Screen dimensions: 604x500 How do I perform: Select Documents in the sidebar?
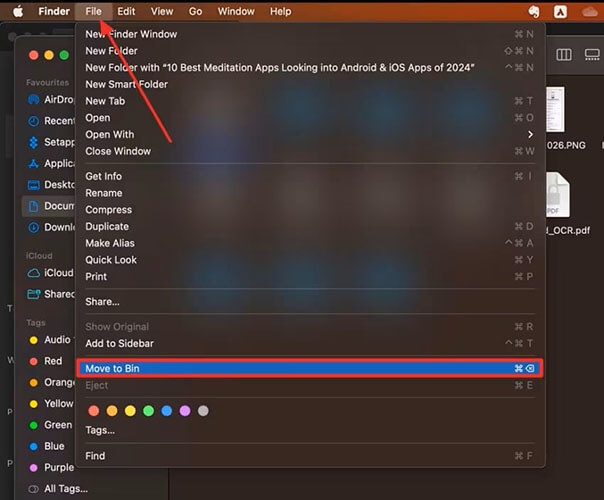tap(49, 206)
